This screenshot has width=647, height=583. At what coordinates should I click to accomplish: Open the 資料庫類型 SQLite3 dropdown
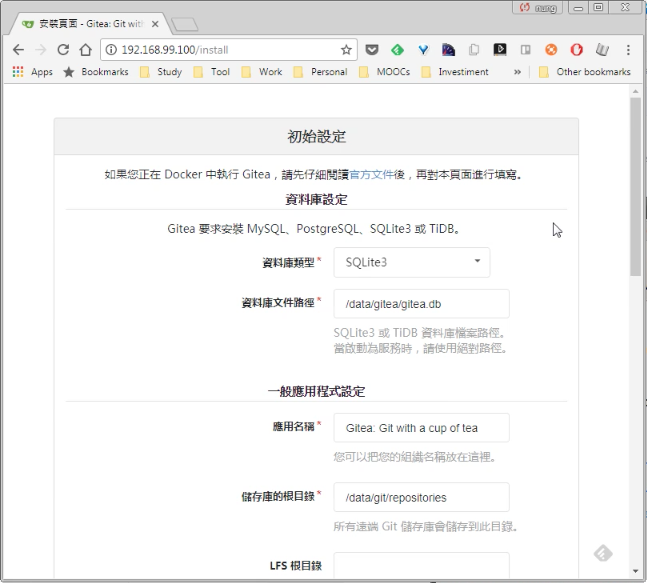tap(411, 262)
